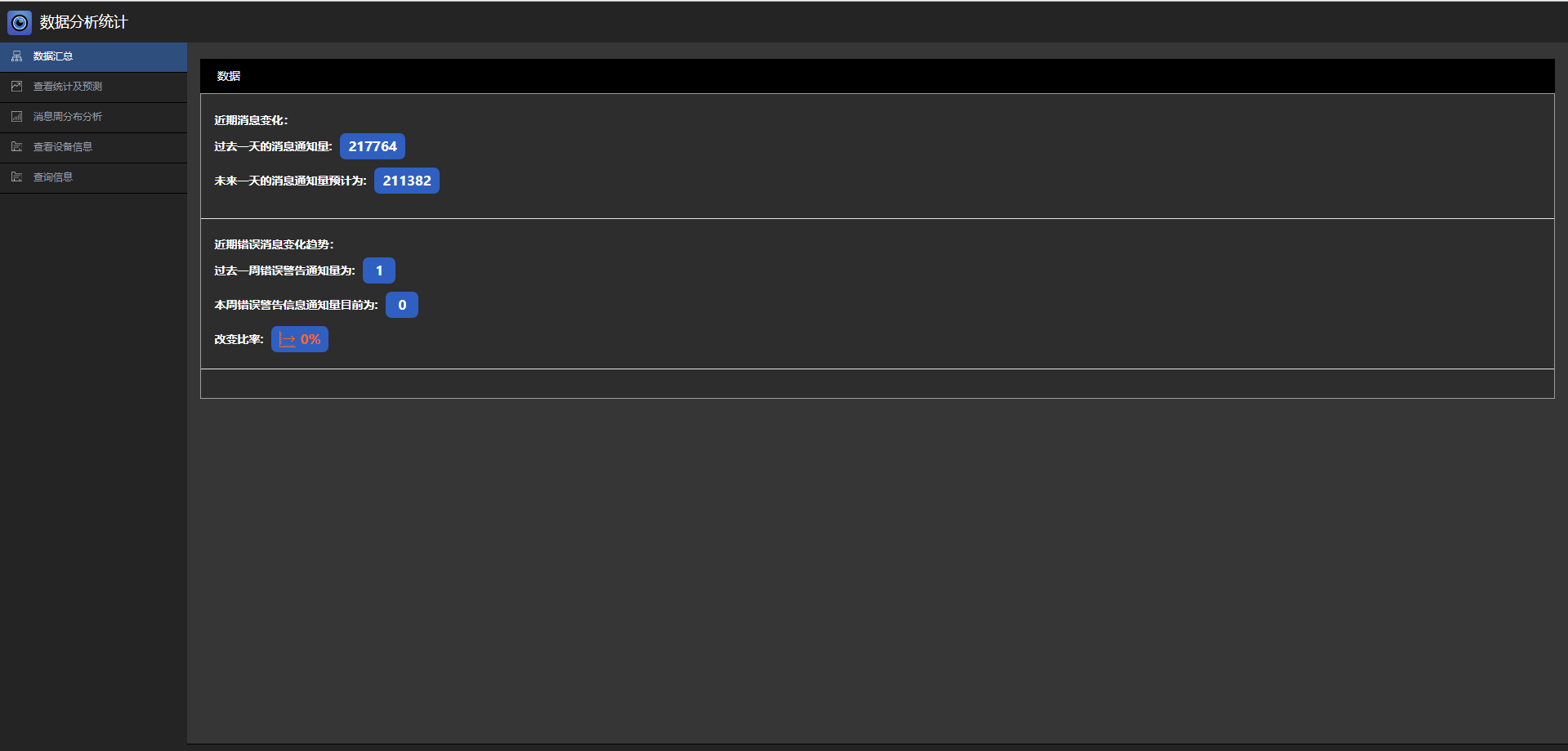Image resolution: width=1568 pixels, height=751 pixels.
Task: Click the 217764 message count badge
Action: (x=373, y=146)
